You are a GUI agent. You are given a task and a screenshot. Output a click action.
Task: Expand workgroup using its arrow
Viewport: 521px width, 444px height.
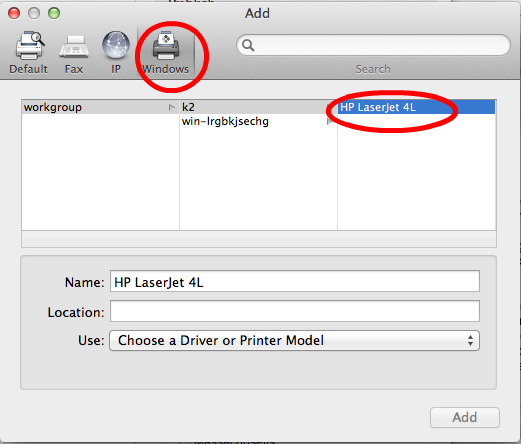click(x=172, y=107)
